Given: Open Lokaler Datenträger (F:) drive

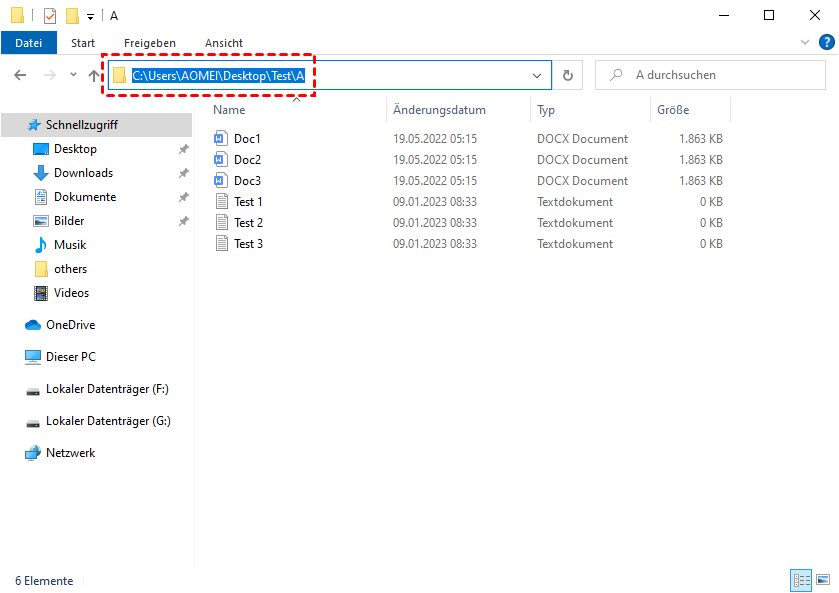Looking at the screenshot, I should point(107,389).
